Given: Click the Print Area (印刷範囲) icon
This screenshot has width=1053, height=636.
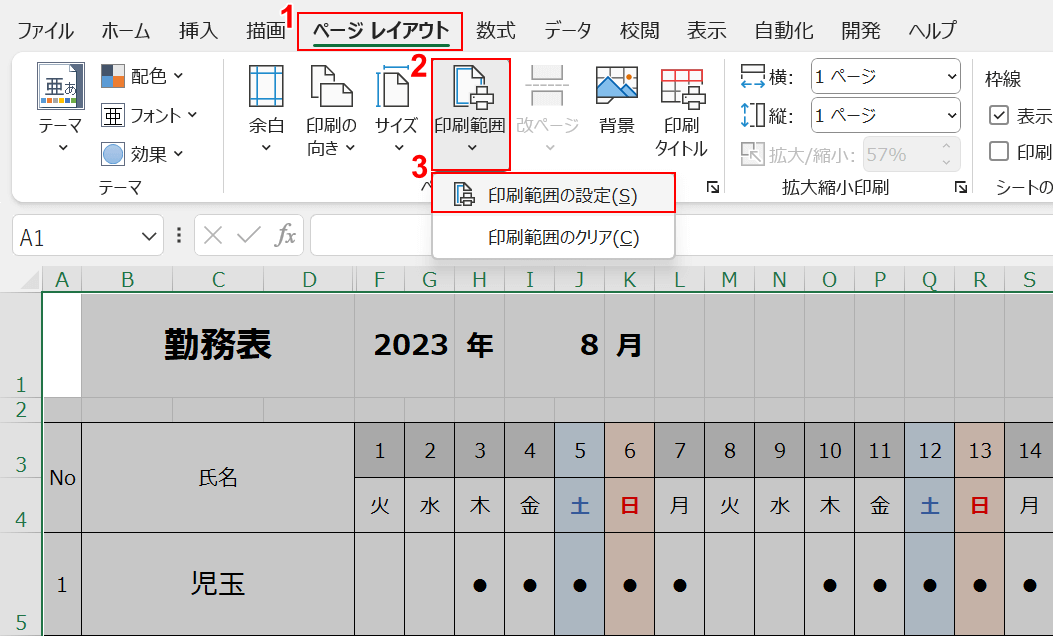Looking at the screenshot, I should 470,88.
